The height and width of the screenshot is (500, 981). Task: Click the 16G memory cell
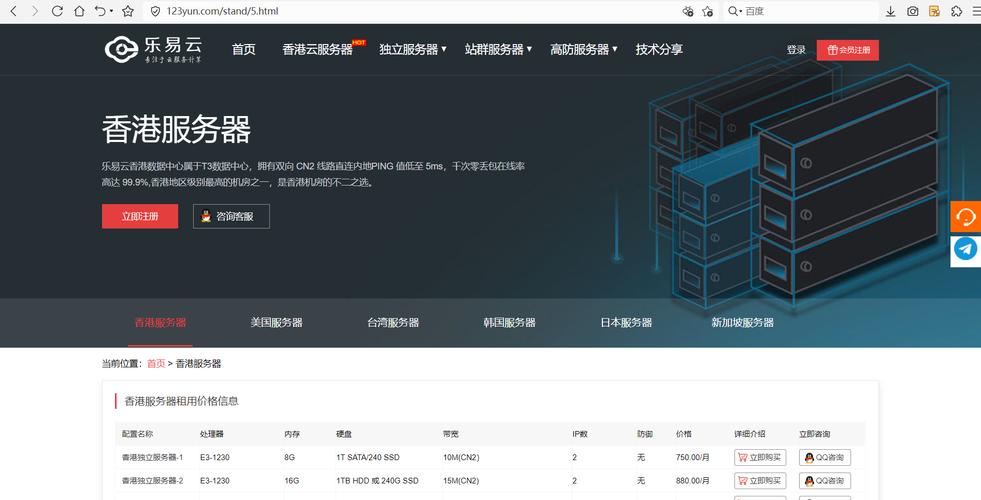tap(292, 481)
